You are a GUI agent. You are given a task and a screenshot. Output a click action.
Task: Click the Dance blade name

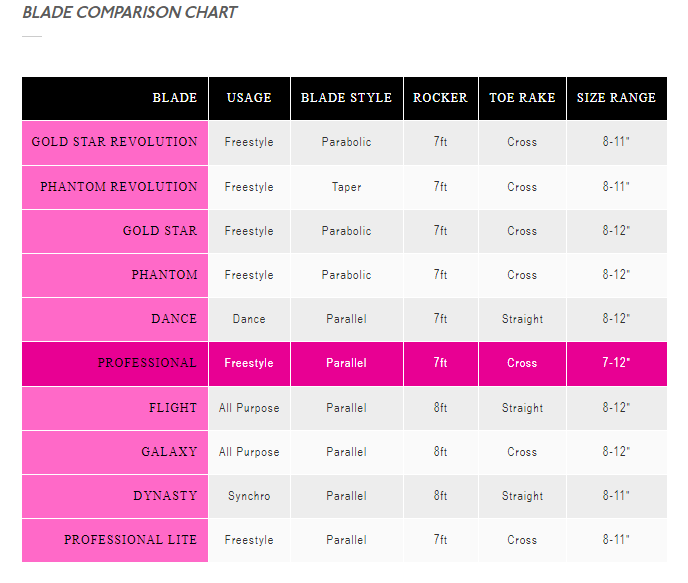coord(174,319)
